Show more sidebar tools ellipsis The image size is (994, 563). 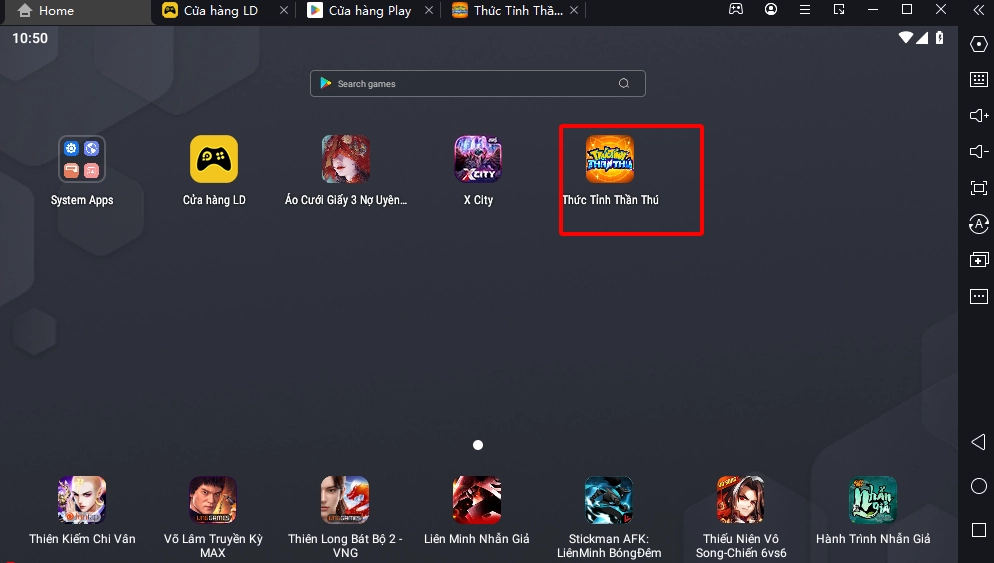pyautogui.click(x=979, y=296)
